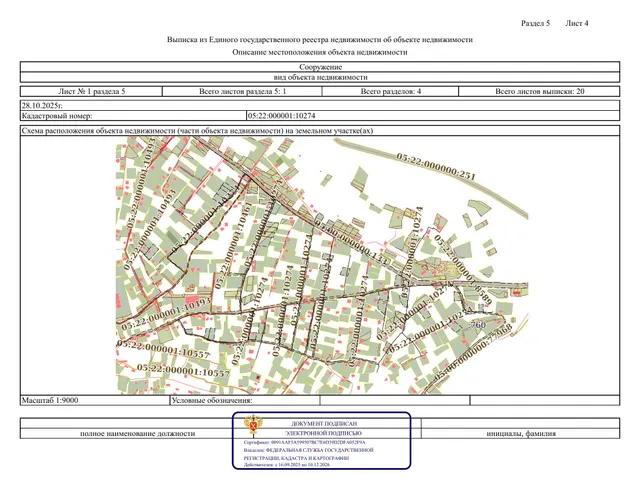This screenshot has width=640, height=495.
Task: Click the "вид объекта недвижимости" caption
Action: pyautogui.click(x=320, y=77)
